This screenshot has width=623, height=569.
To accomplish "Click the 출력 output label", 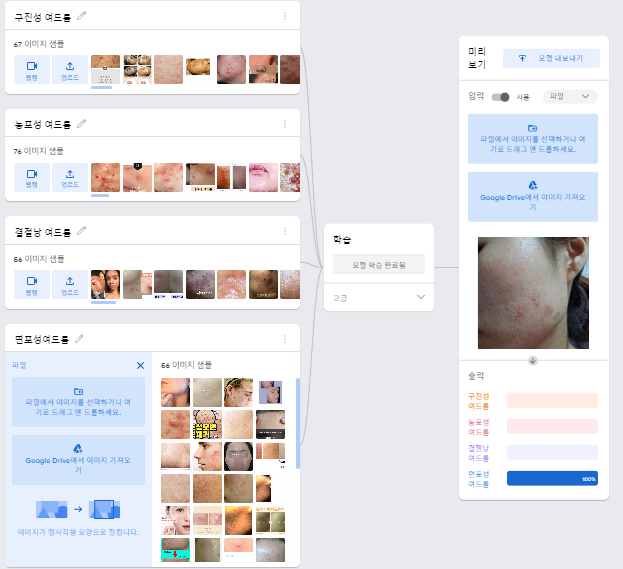I will coord(476,375).
